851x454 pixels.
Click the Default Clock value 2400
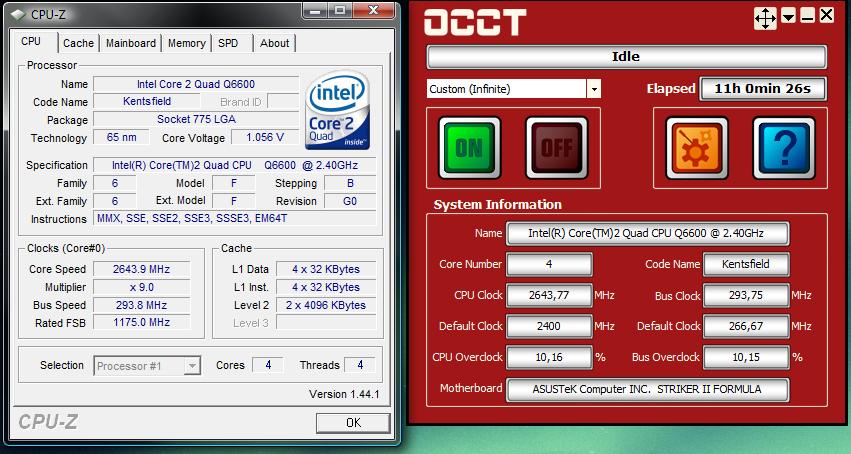(x=549, y=326)
